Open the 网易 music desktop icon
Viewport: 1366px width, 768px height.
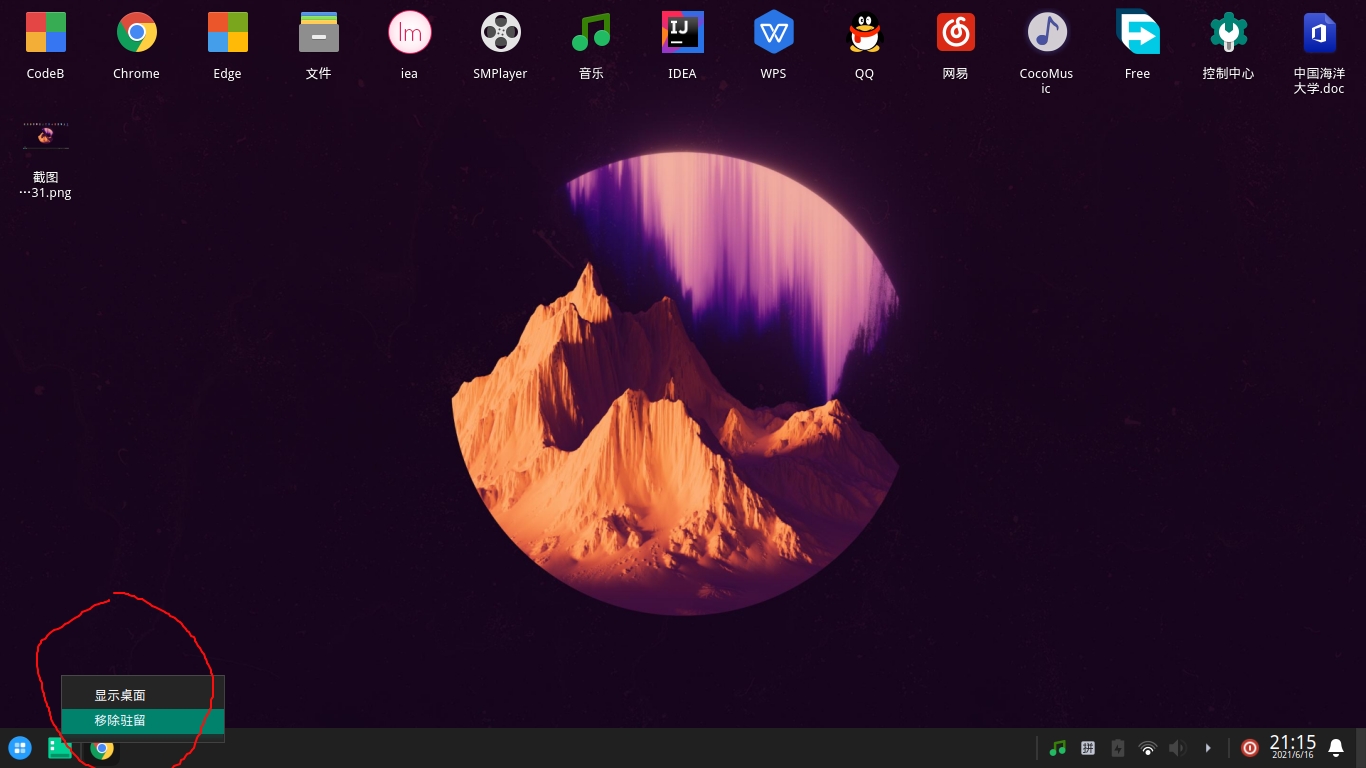pos(955,33)
